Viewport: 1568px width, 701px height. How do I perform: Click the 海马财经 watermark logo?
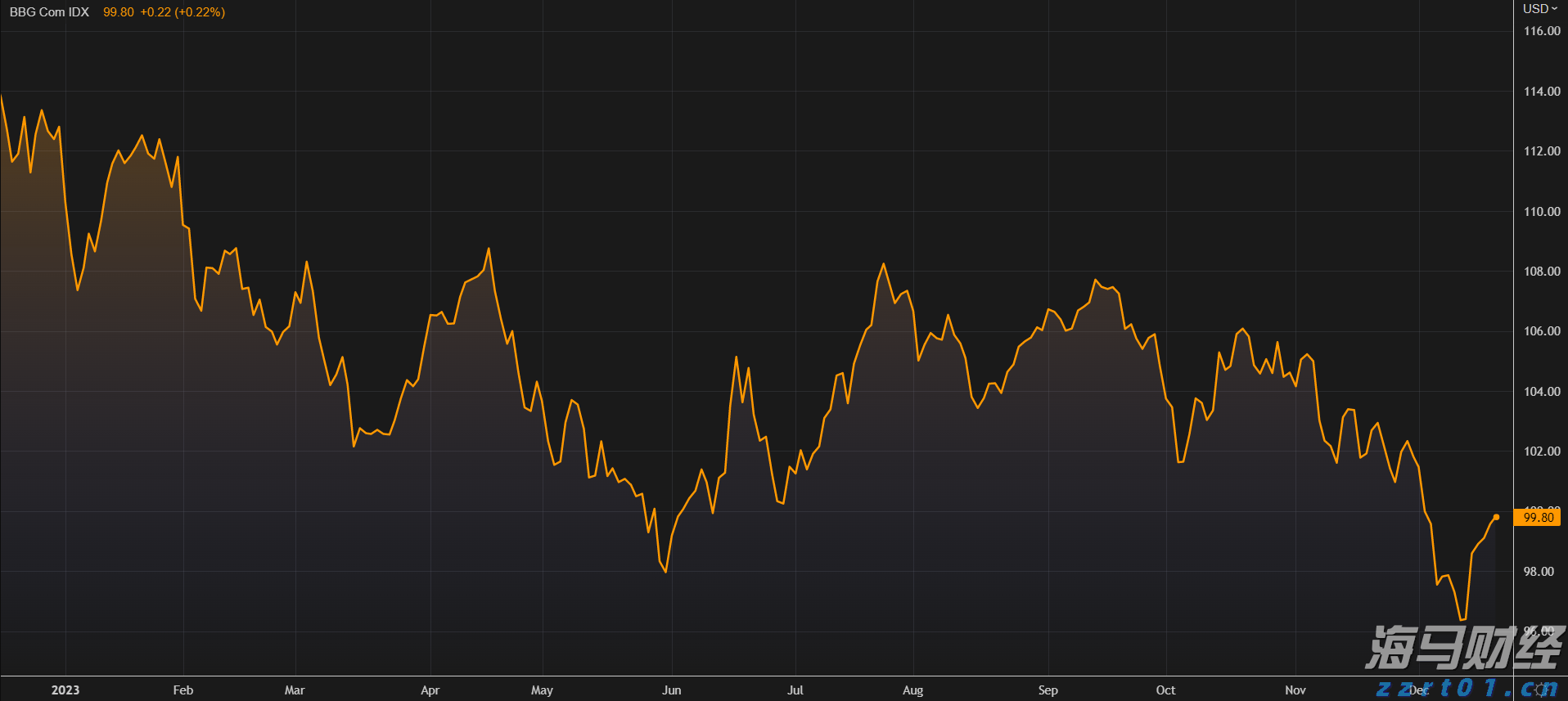[x=1464, y=648]
